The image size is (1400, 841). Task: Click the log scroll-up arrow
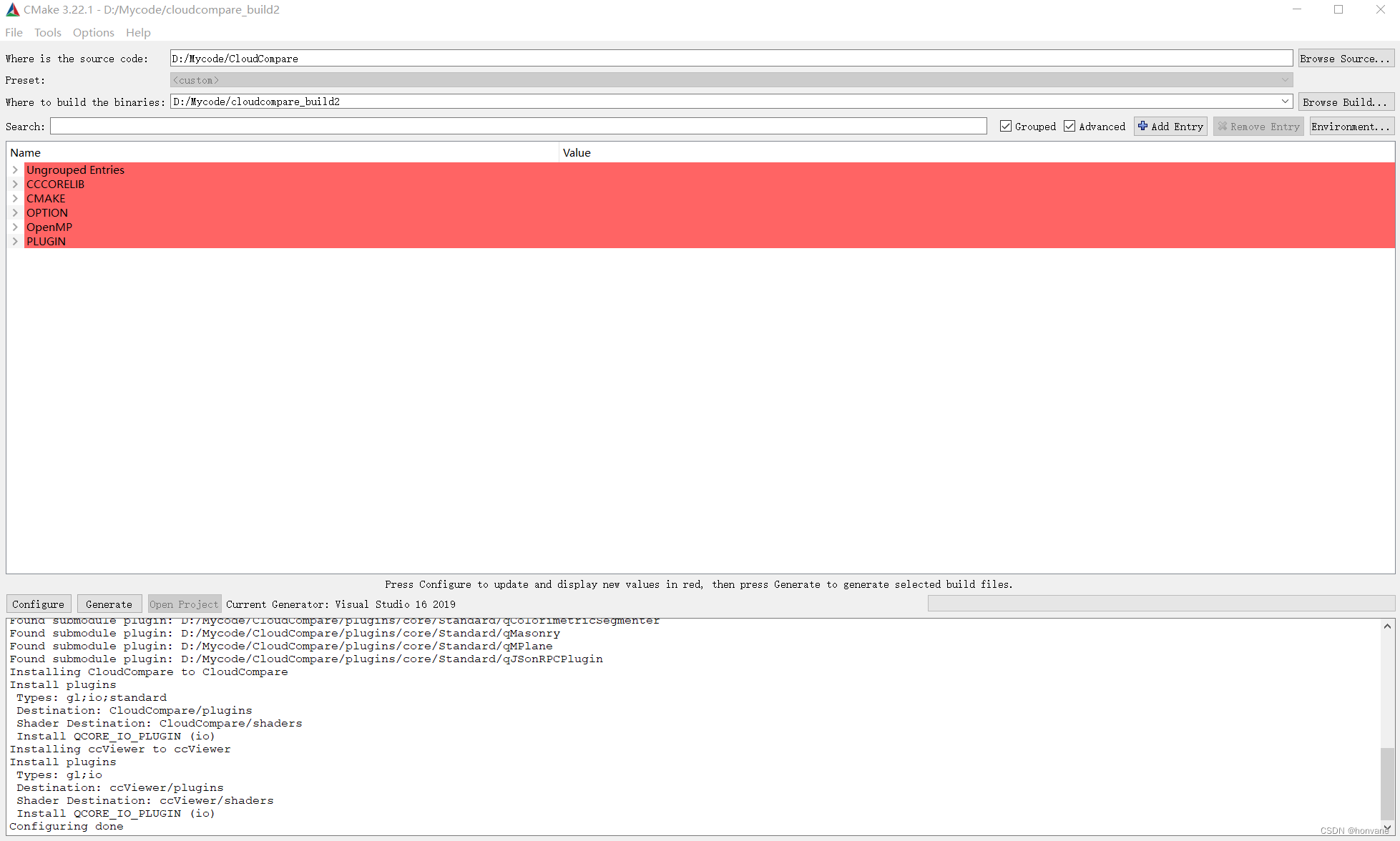point(1387,626)
